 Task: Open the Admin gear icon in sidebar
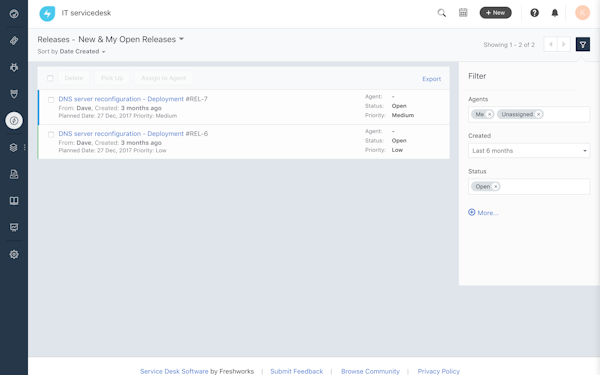point(14,254)
